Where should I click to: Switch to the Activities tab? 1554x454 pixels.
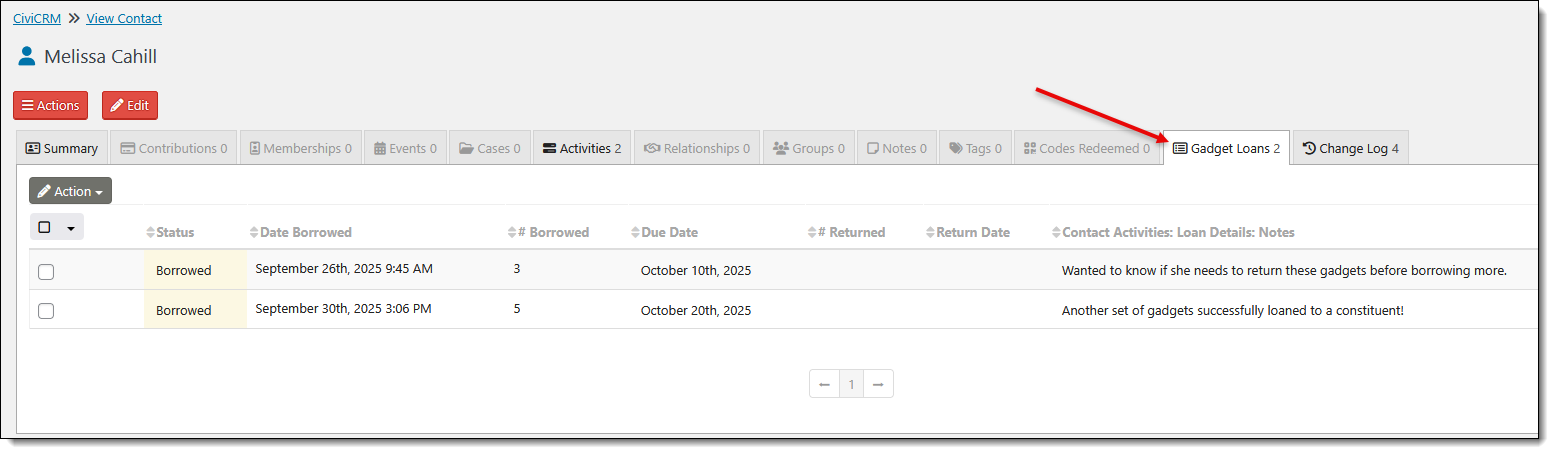581,148
